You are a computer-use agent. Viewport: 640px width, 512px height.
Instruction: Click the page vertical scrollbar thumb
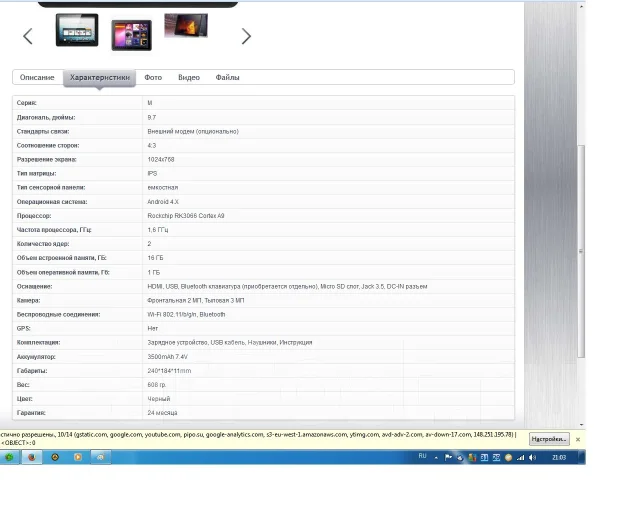pyautogui.click(x=581, y=251)
